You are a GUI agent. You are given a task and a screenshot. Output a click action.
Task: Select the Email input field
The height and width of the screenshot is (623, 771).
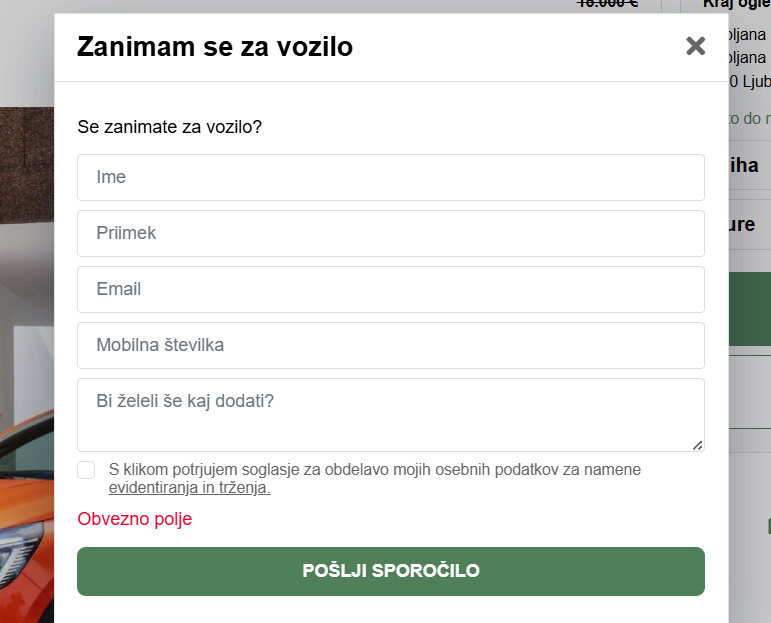(x=391, y=289)
